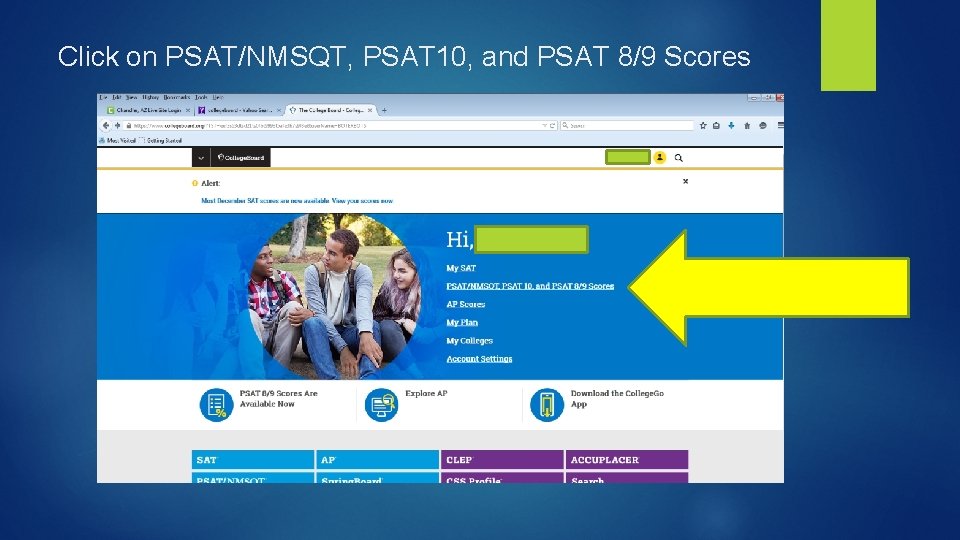Viewport: 960px width, 540px height.
Task: Open the Bookmarks menu
Action: [x=177, y=97]
